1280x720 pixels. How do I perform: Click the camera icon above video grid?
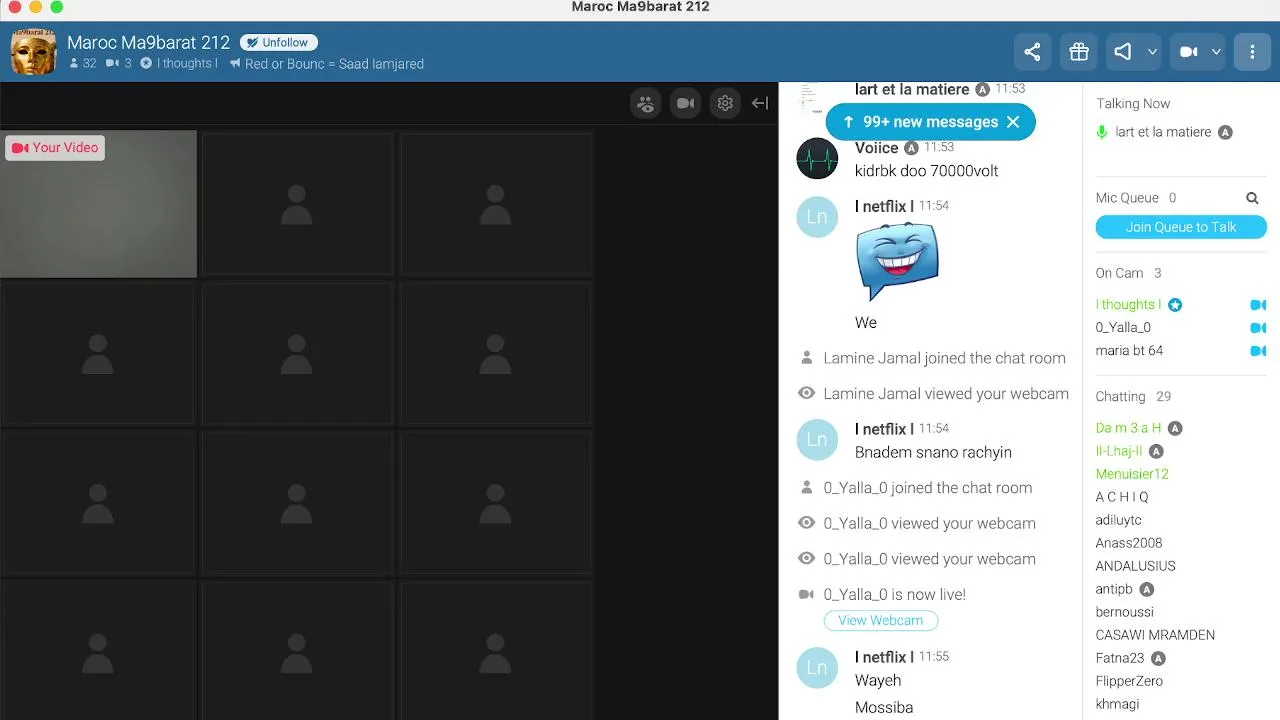[685, 103]
